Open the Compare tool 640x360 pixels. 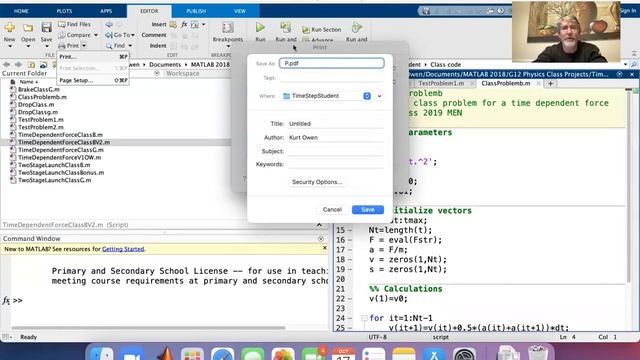[75, 35]
